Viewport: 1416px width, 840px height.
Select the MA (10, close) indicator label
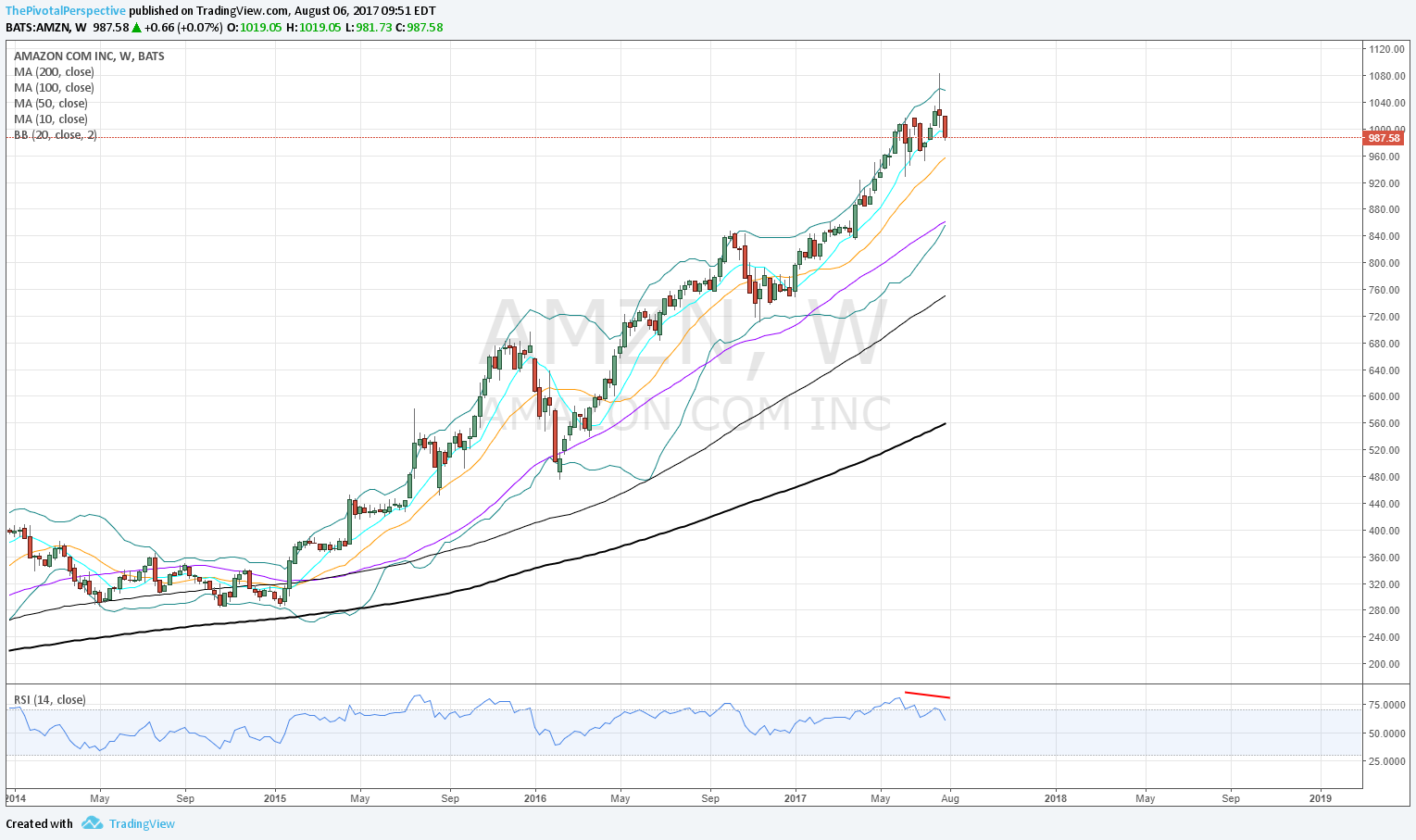51,119
